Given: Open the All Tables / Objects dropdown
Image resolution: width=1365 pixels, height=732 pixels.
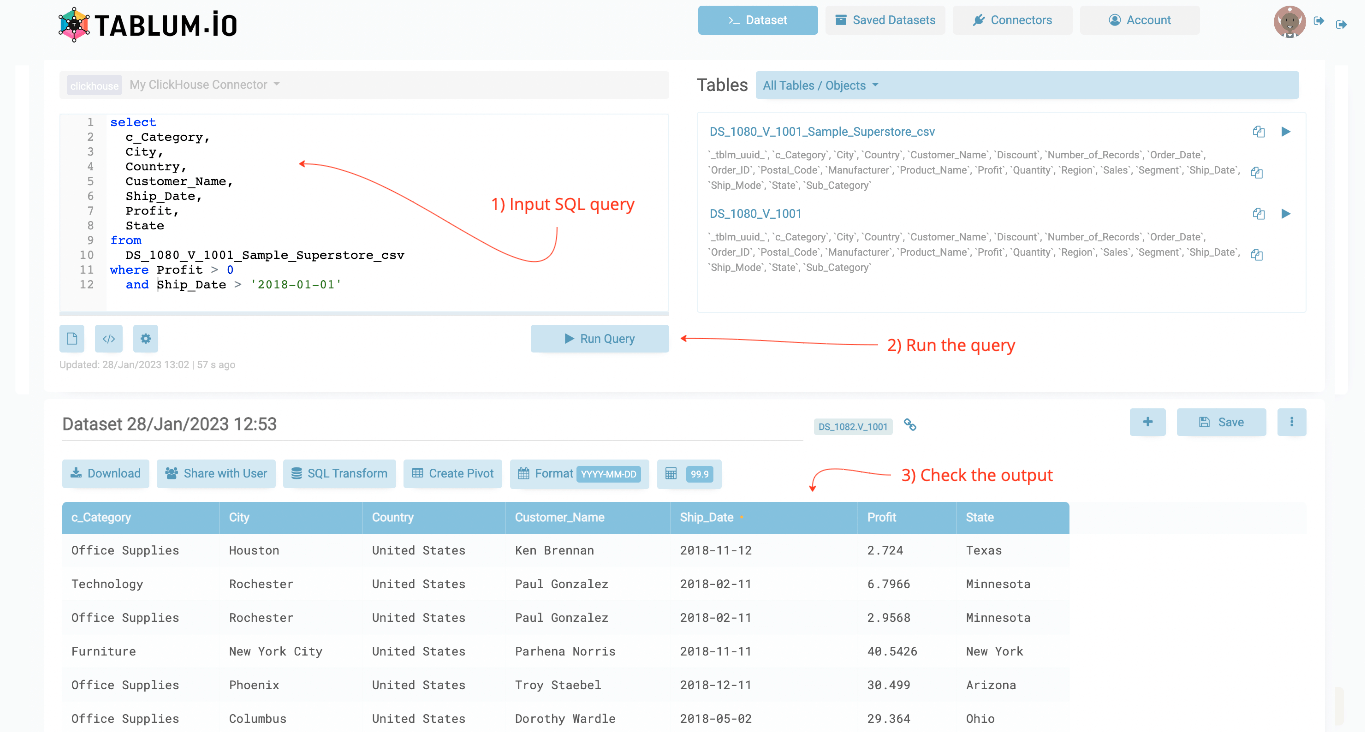Looking at the screenshot, I should pyautogui.click(x=820, y=85).
